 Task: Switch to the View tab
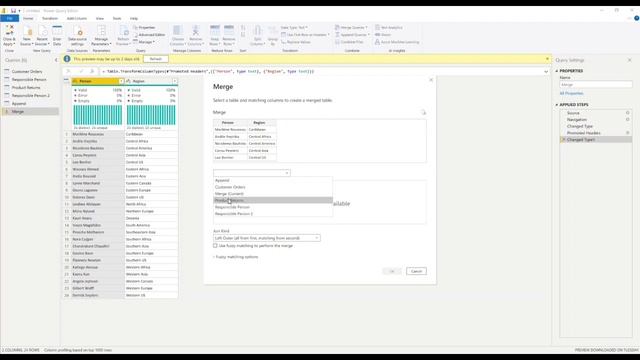click(100, 18)
